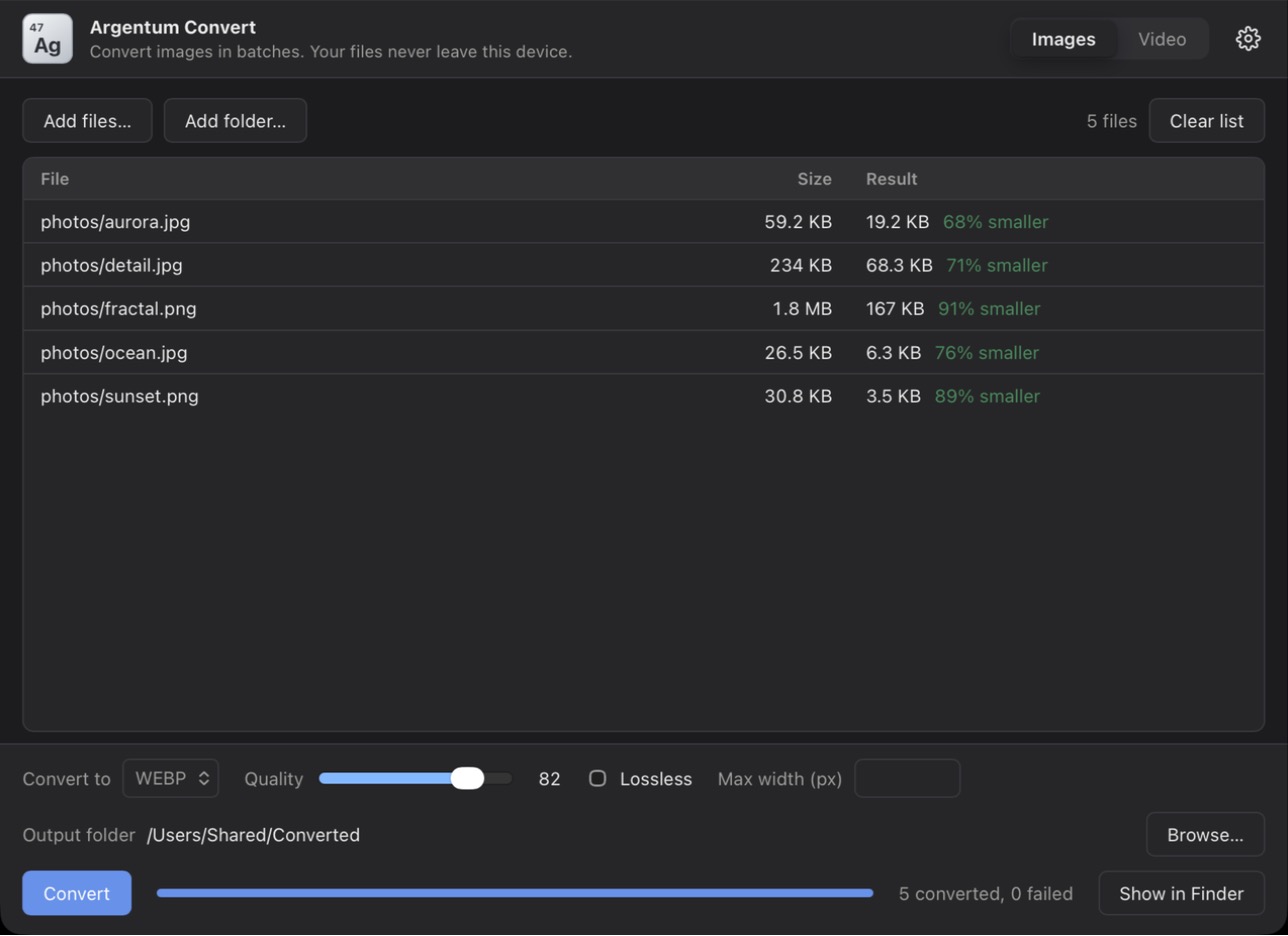Screen dimensions: 1288x936
Task: Click the "89% smaller" result text
Action: point(987,396)
